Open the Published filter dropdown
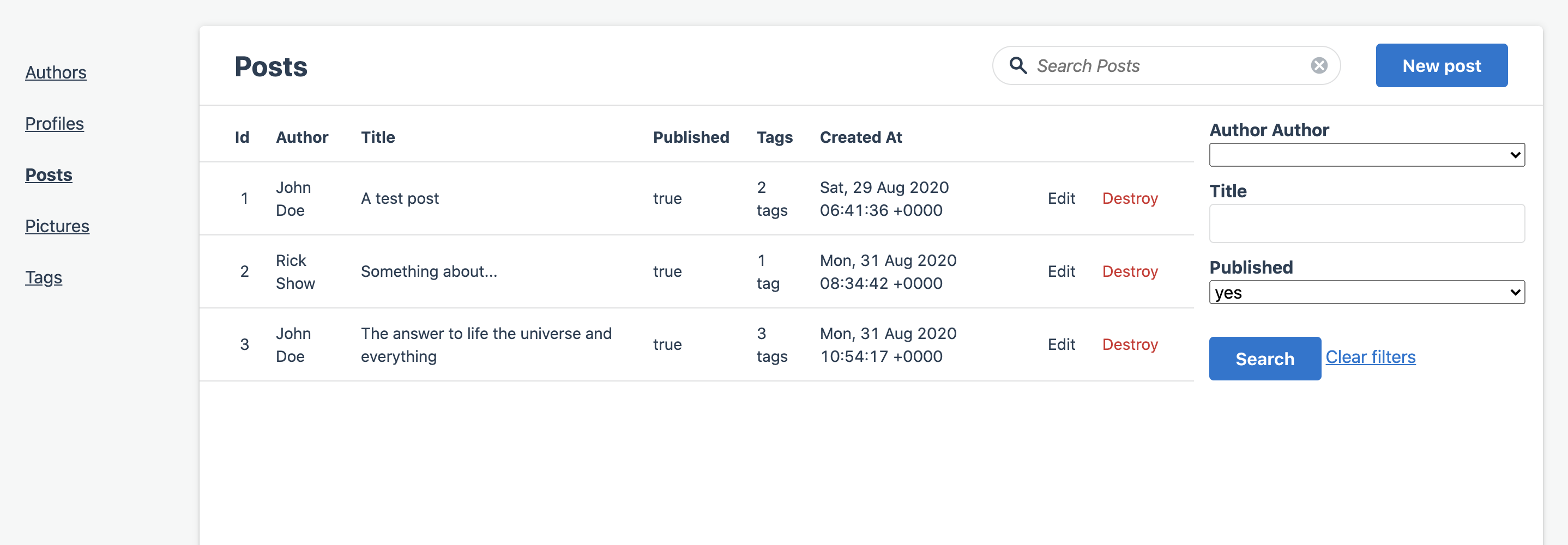Screen dimensions: 1568x545 click(1366, 292)
